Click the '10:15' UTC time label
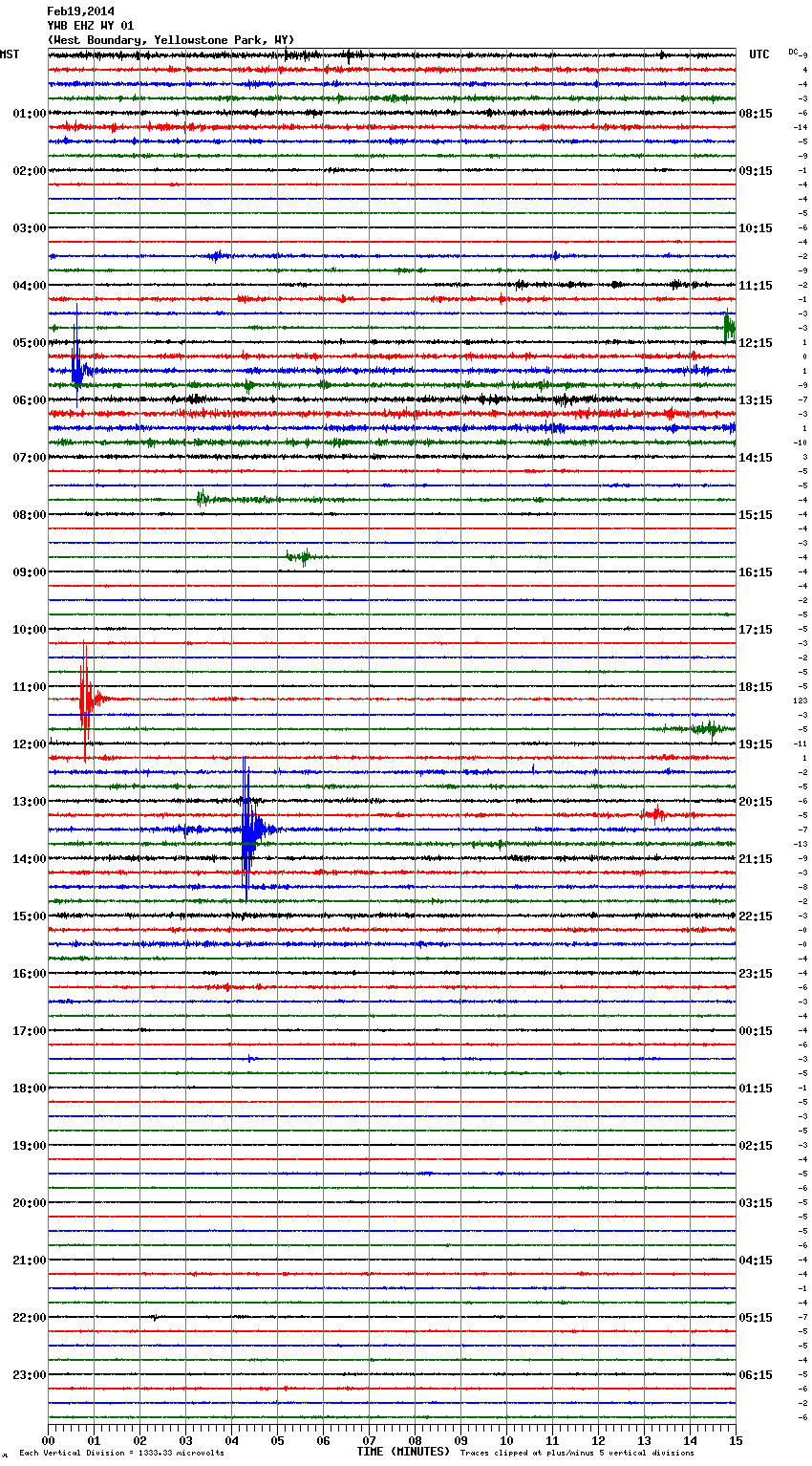Image resolution: width=812 pixels, height=1466 pixels. (756, 228)
